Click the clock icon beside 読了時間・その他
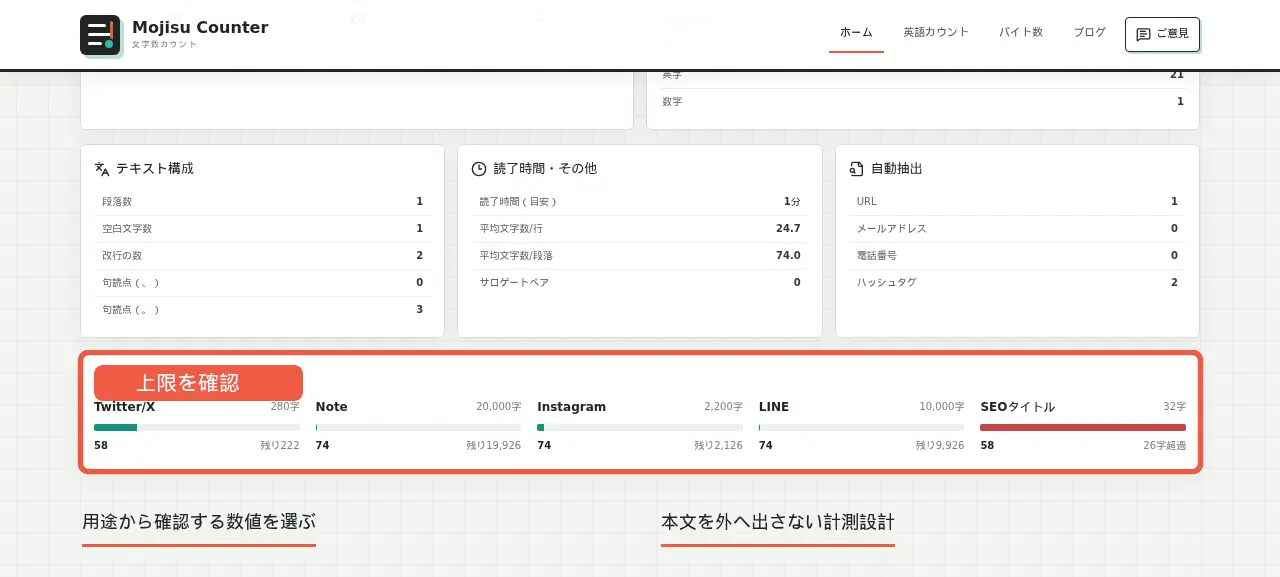The image size is (1280, 577). point(479,169)
